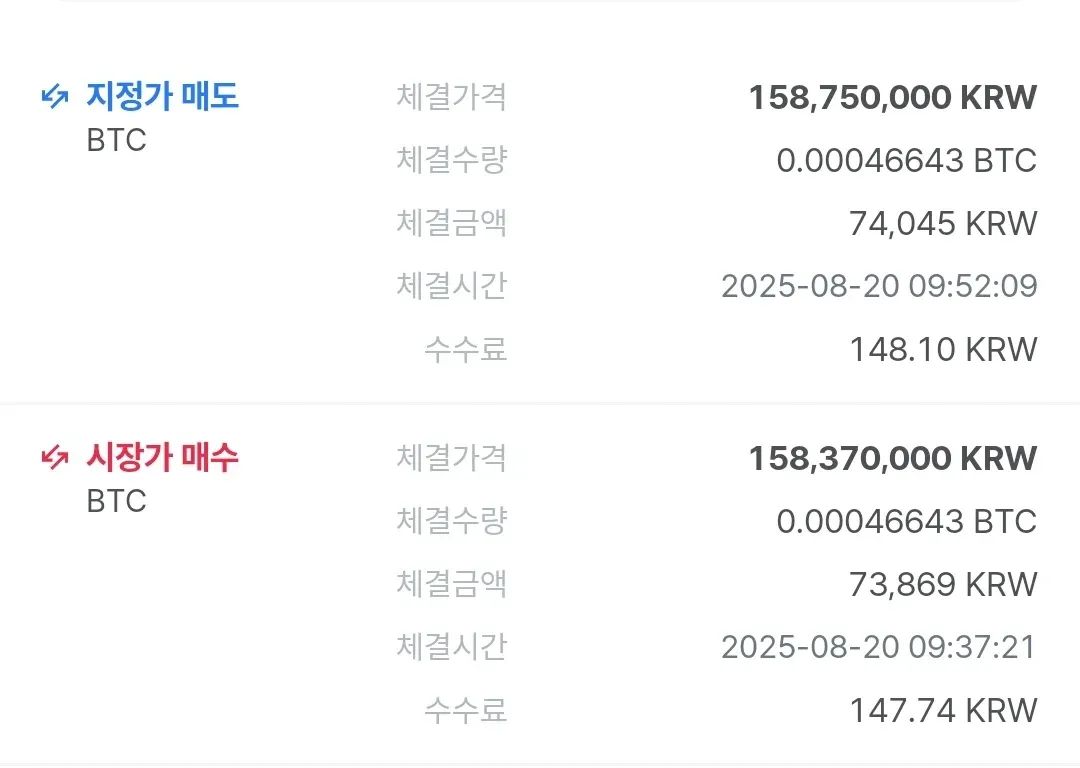Select the 158,370,000 KRW execution price
Viewport: 1080px width, 768px height.
point(892,458)
